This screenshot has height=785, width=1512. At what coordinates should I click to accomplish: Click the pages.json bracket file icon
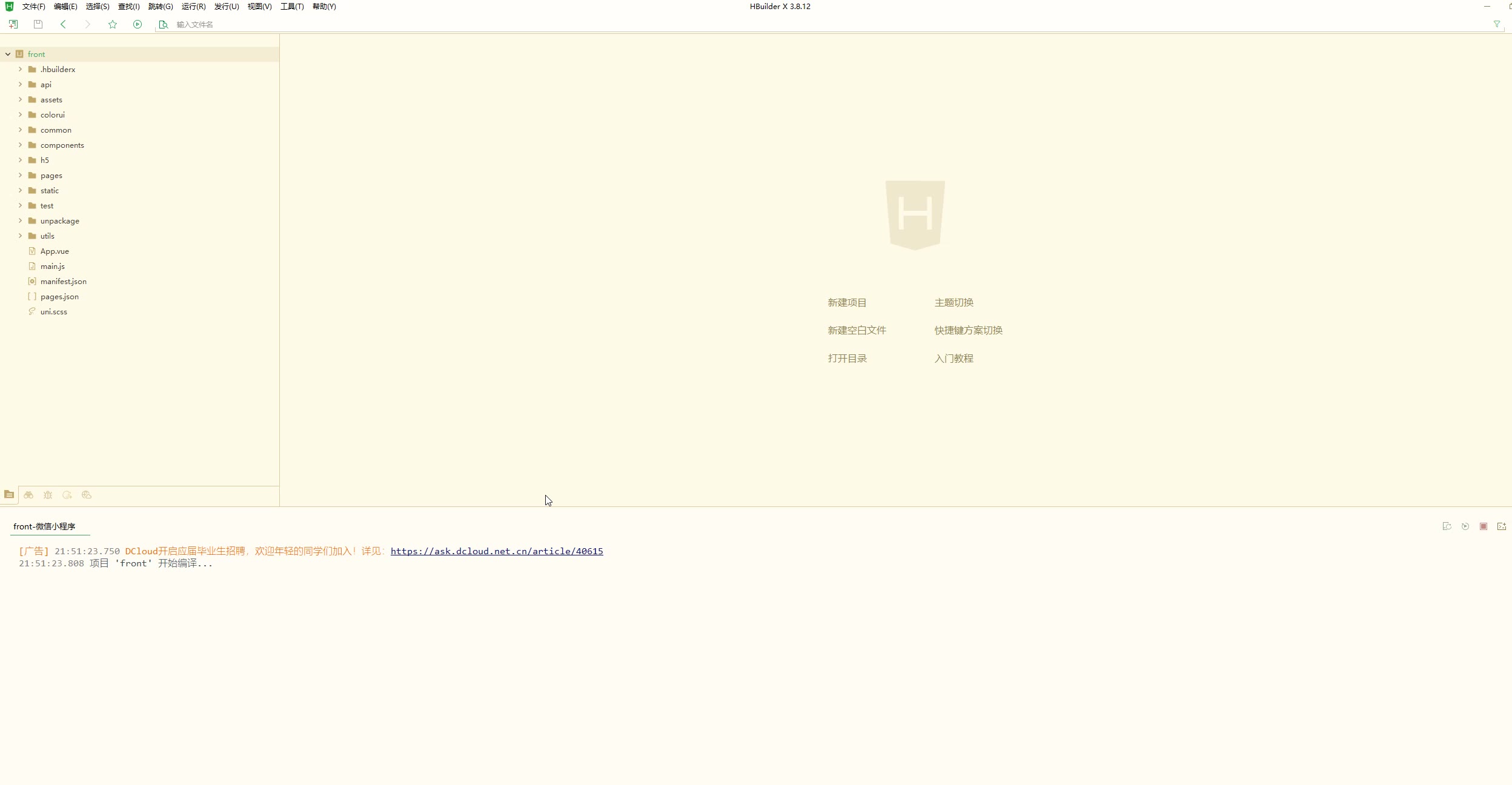pyautogui.click(x=32, y=296)
